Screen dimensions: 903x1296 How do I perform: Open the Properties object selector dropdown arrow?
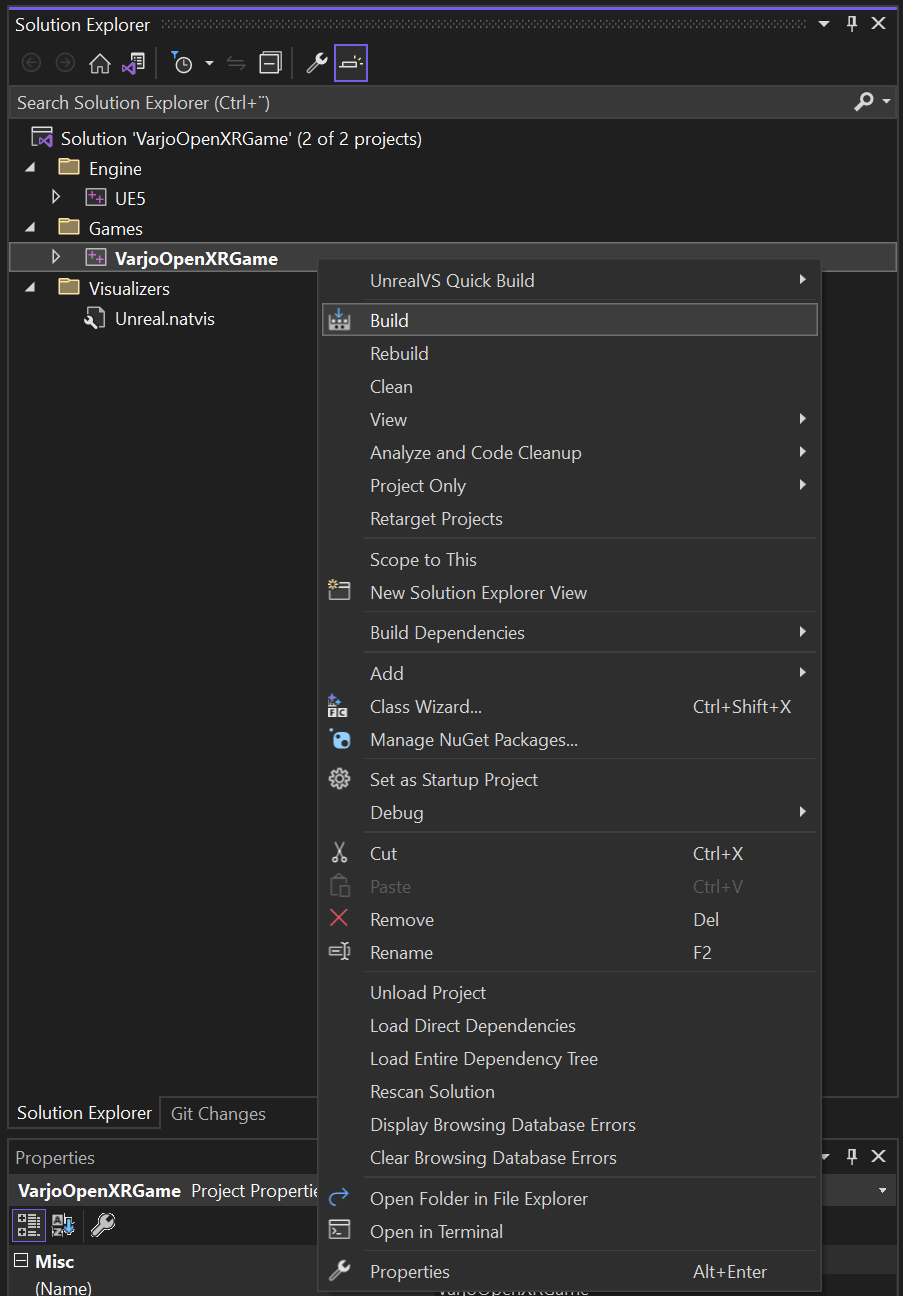[x=883, y=1191]
